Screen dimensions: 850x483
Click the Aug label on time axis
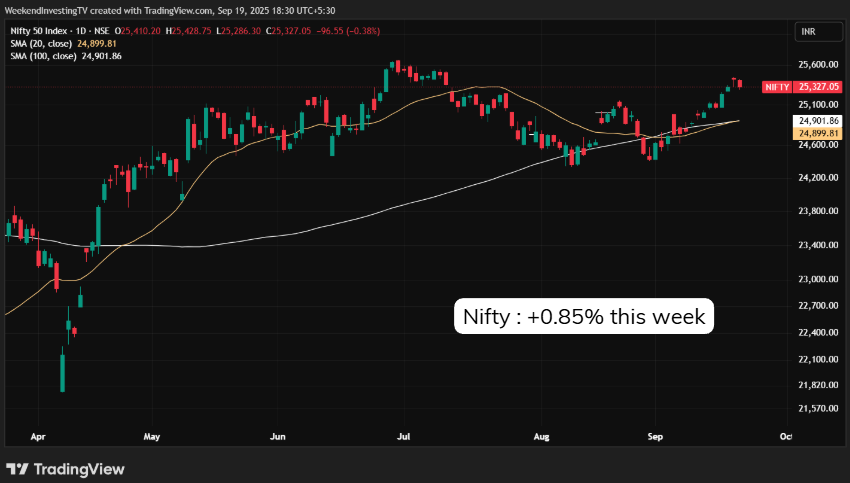click(542, 436)
